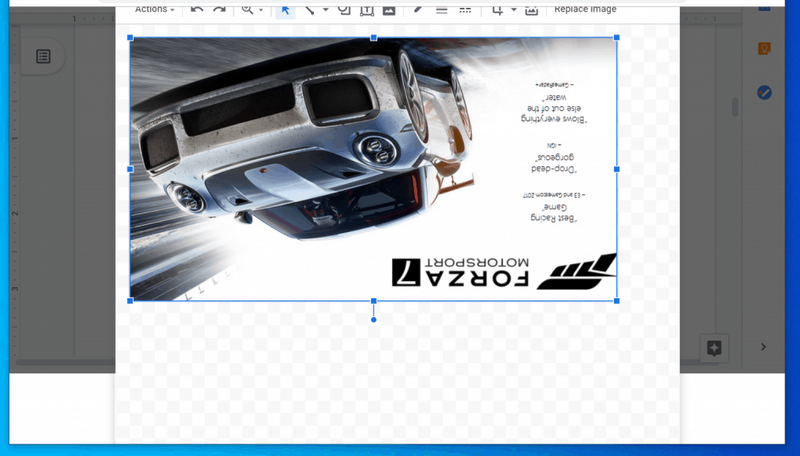Open the border color pencil tool

click(418, 9)
